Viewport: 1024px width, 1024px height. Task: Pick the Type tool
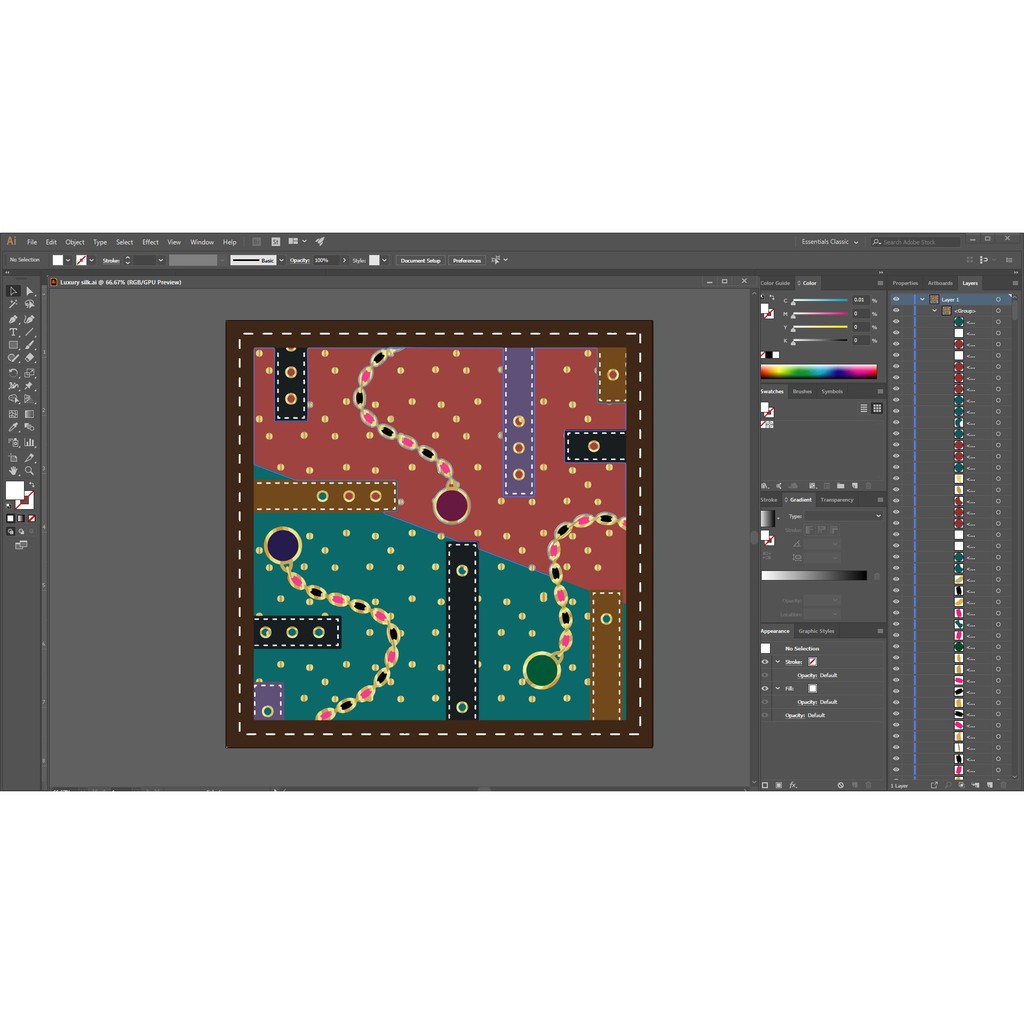pyautogui.click(x=13, y=331)
